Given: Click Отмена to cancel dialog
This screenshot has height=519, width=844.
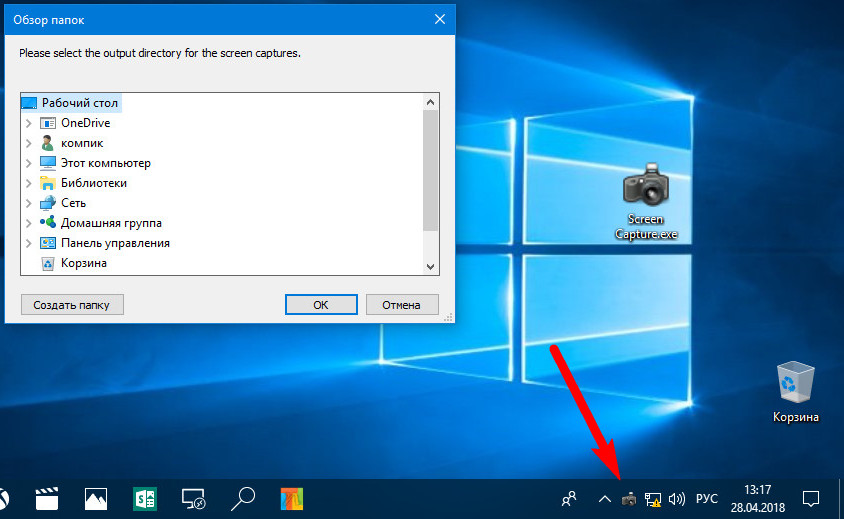Looking at the screenshot, I should click(402, 305).
